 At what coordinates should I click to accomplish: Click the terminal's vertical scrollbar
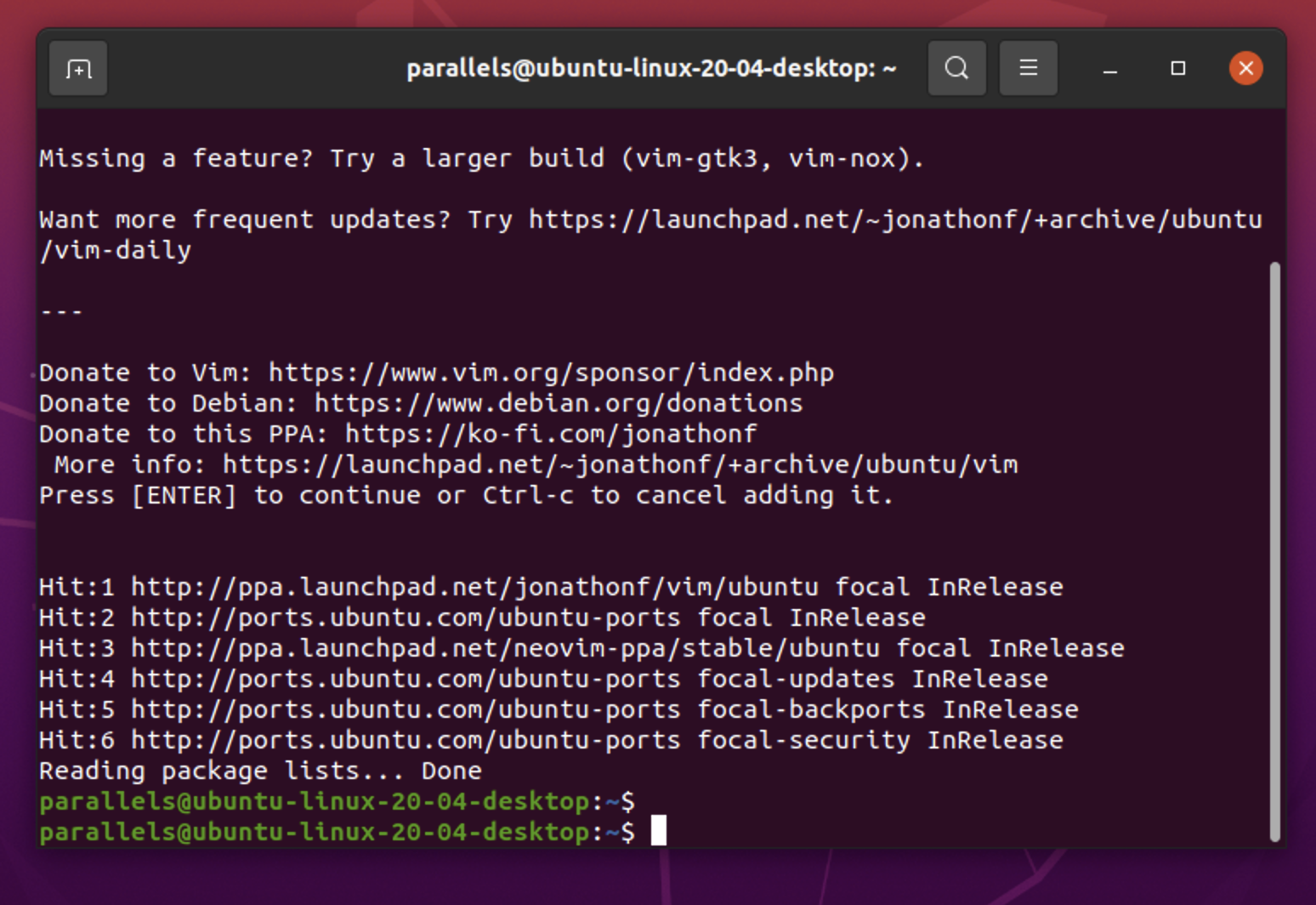coord(1273,551)
